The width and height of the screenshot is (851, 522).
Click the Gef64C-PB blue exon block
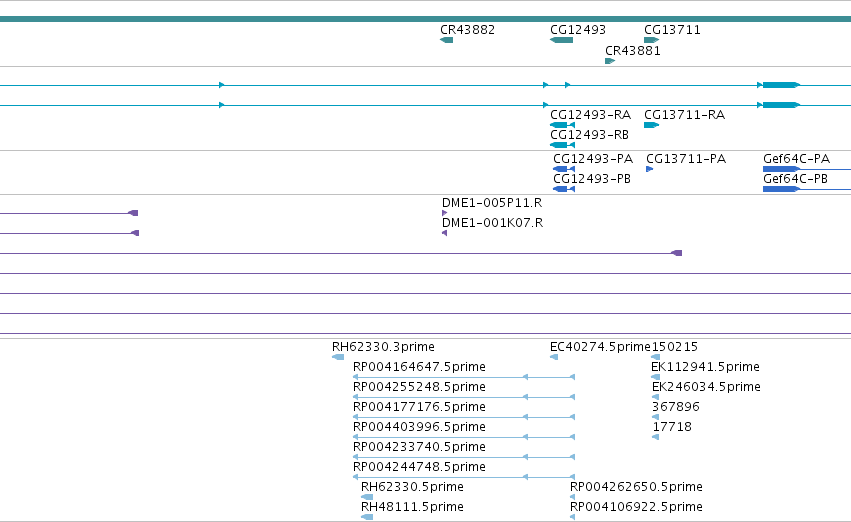pos(781,189)
